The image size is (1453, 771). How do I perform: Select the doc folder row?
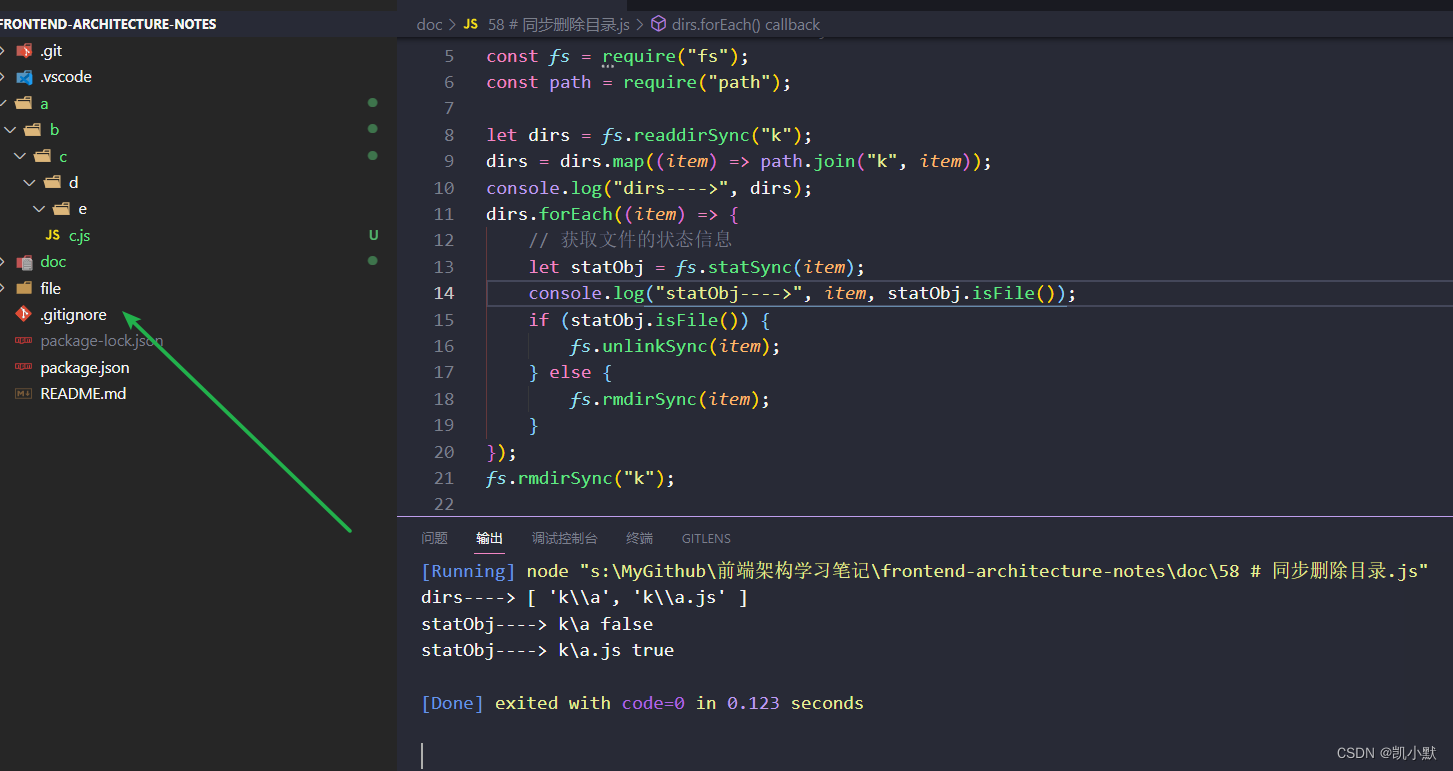pos(198,262)
